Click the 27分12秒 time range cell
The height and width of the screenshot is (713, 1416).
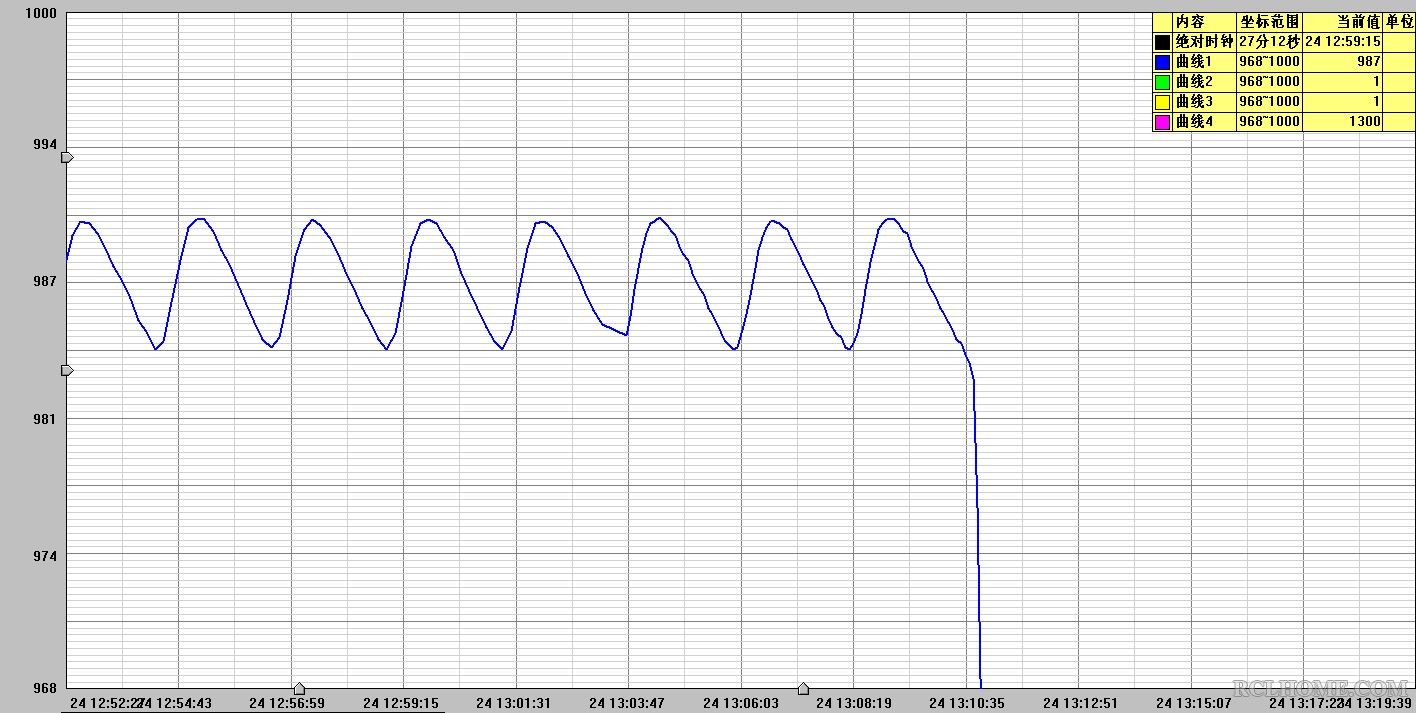click(x=1270, y=42)
